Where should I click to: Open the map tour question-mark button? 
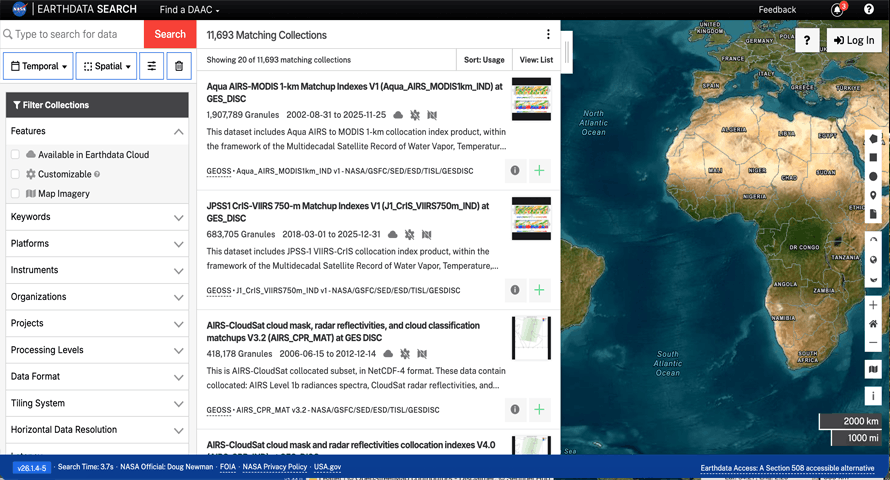click(807, 40)
